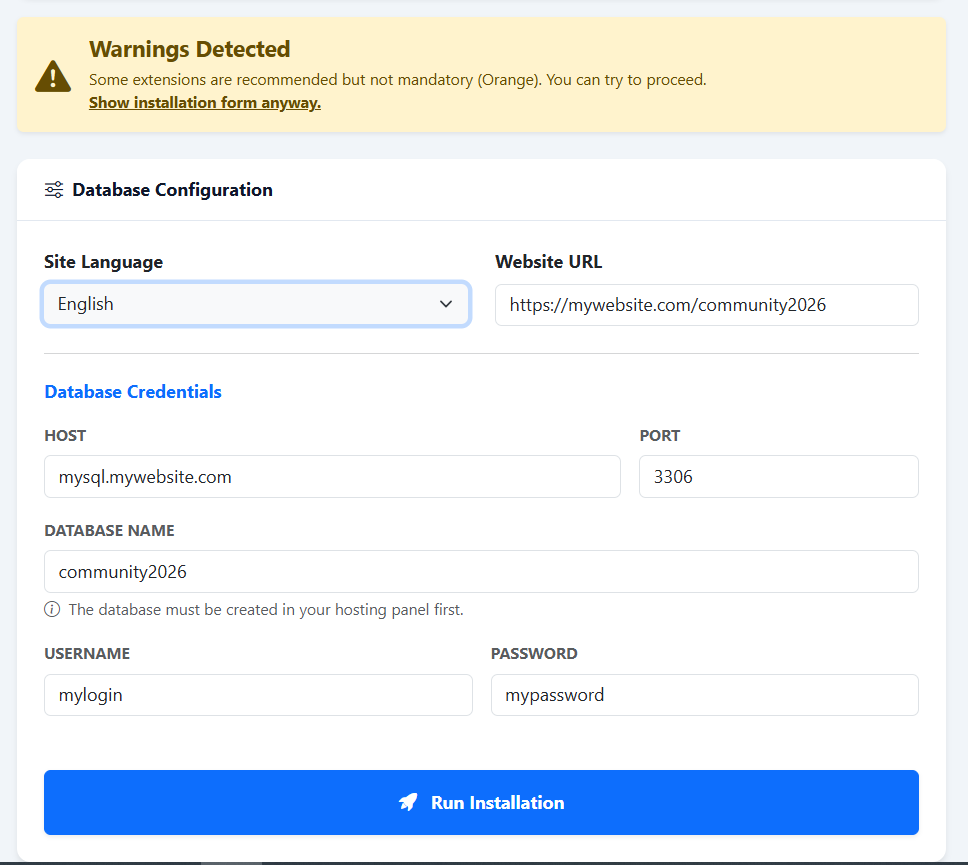Click the Site Language label
The width and height of the screenshot is (968, 865).
click(104, 262)
